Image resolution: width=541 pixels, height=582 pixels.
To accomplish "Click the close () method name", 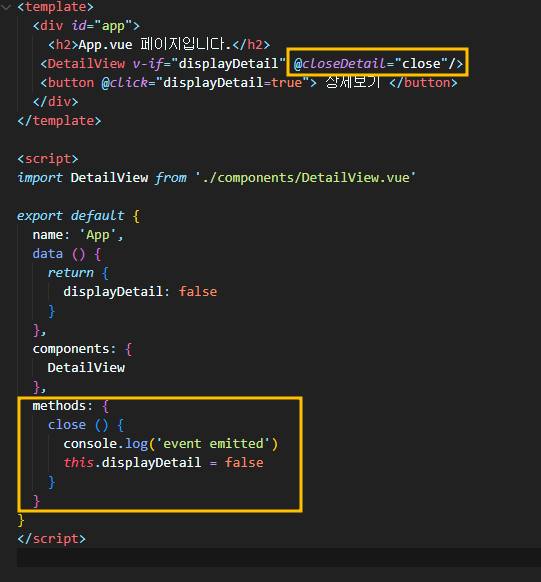I will click(x=67, y=425).
